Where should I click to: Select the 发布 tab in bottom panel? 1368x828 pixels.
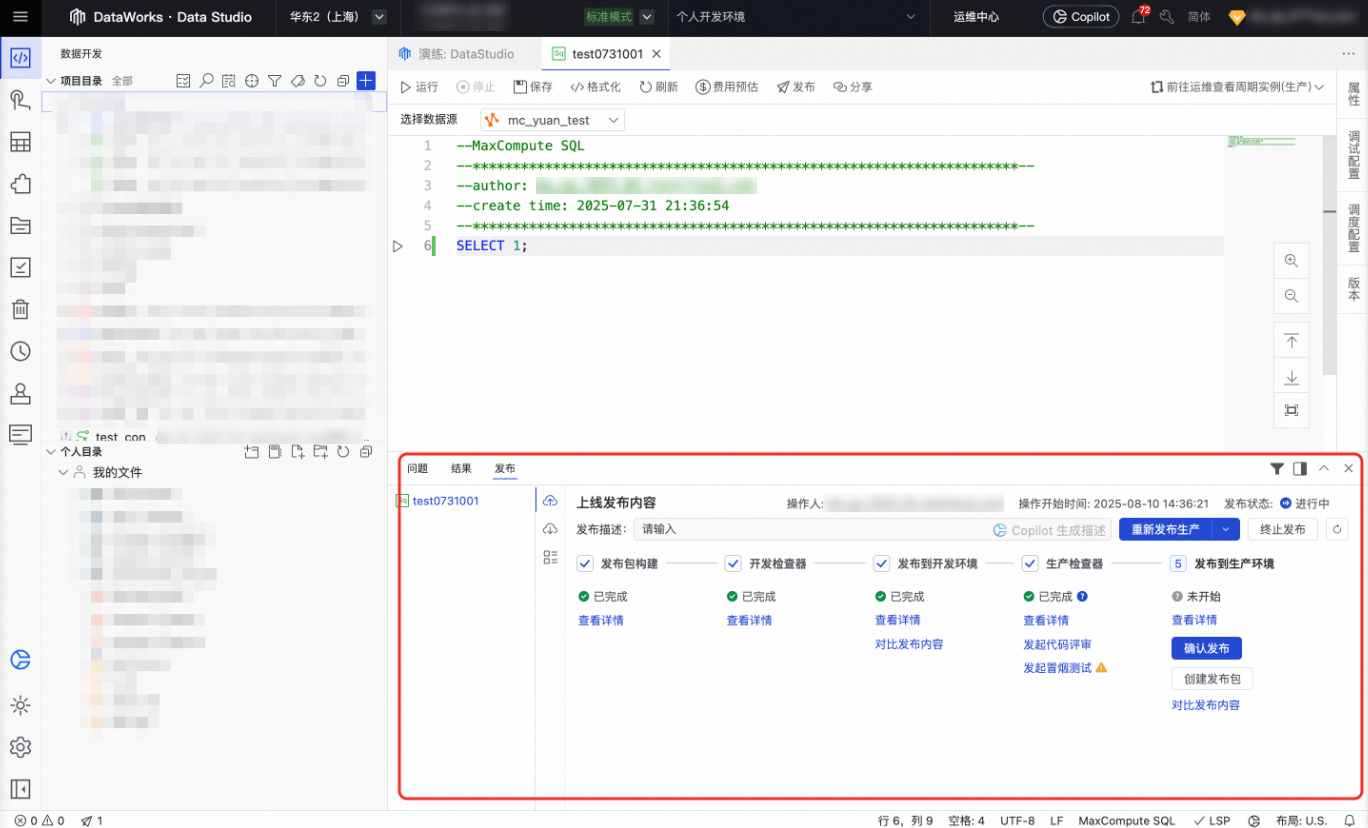tap(505, 468)
